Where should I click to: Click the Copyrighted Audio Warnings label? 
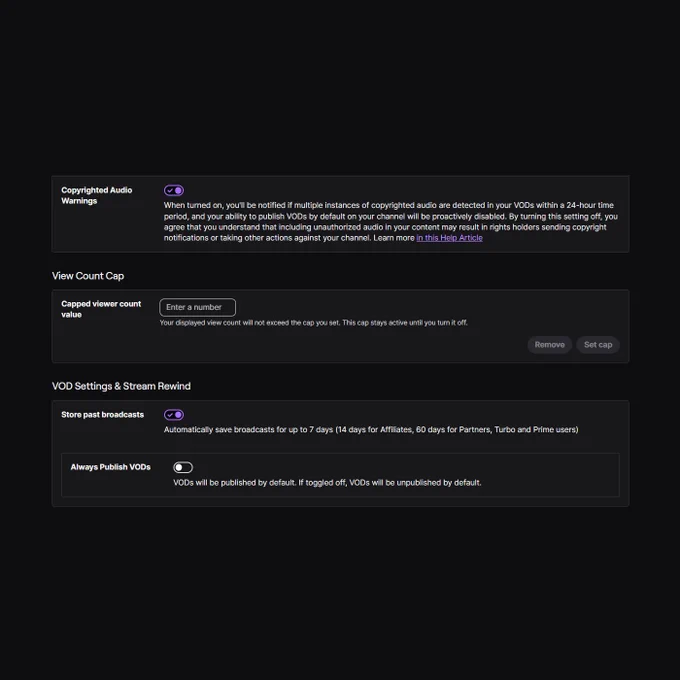97,196
